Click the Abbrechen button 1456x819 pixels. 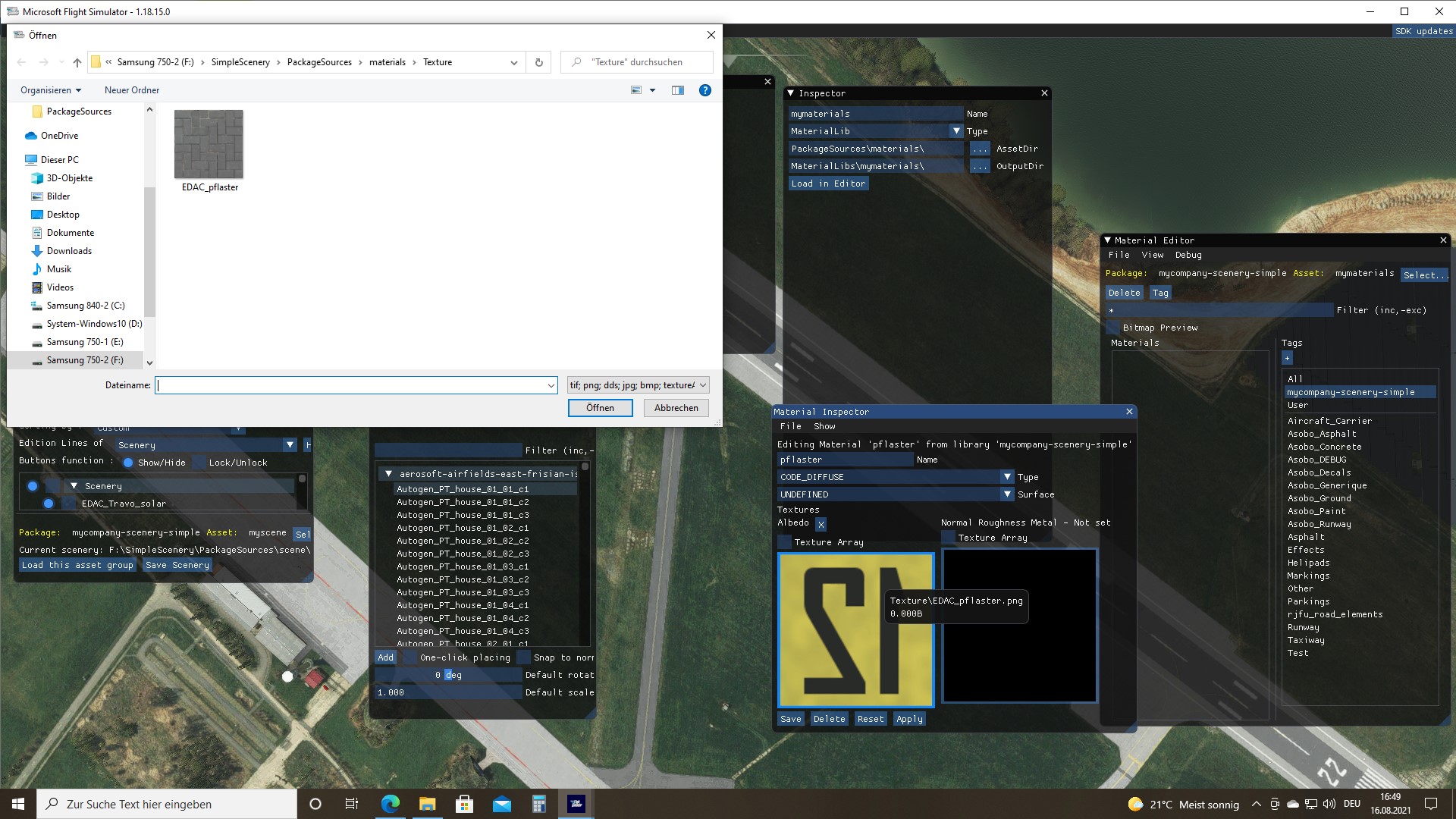(x=676, y=408)
